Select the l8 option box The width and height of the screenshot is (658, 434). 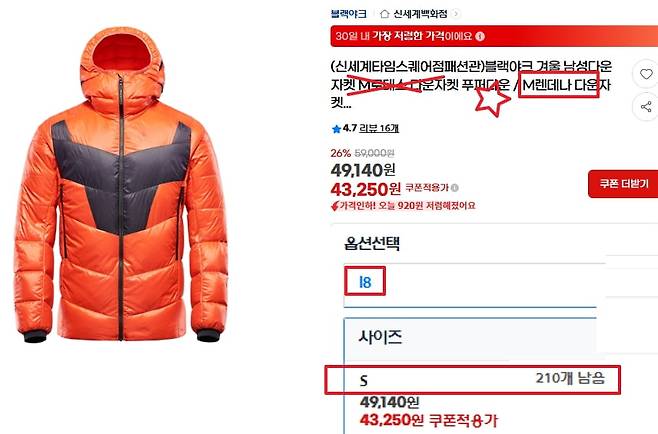pyautogui.click(x=365, y=281)
